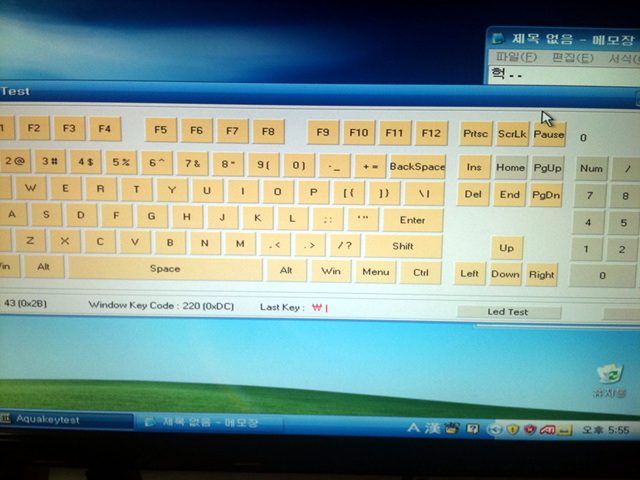The image size is (640, 480).
Task: Click the right Win key button
Action: 331,271
